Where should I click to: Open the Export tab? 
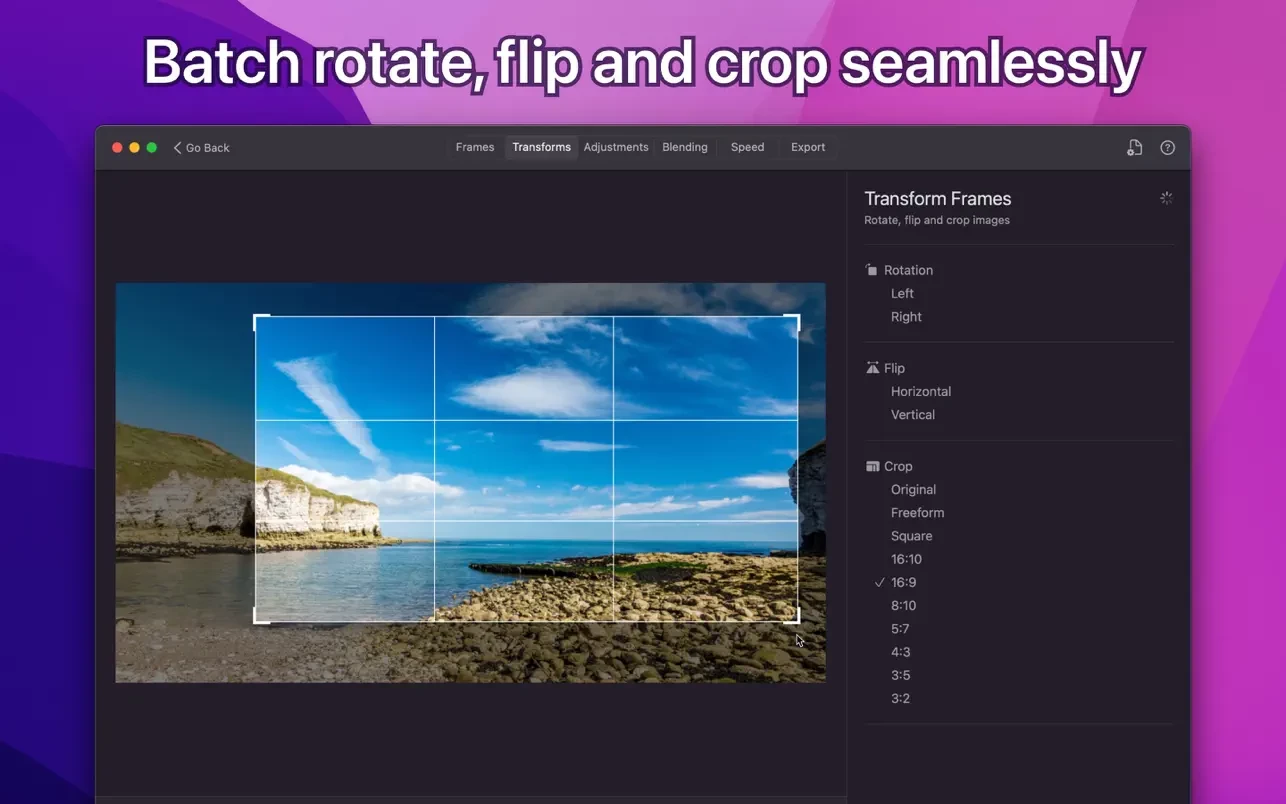[808, 147]
